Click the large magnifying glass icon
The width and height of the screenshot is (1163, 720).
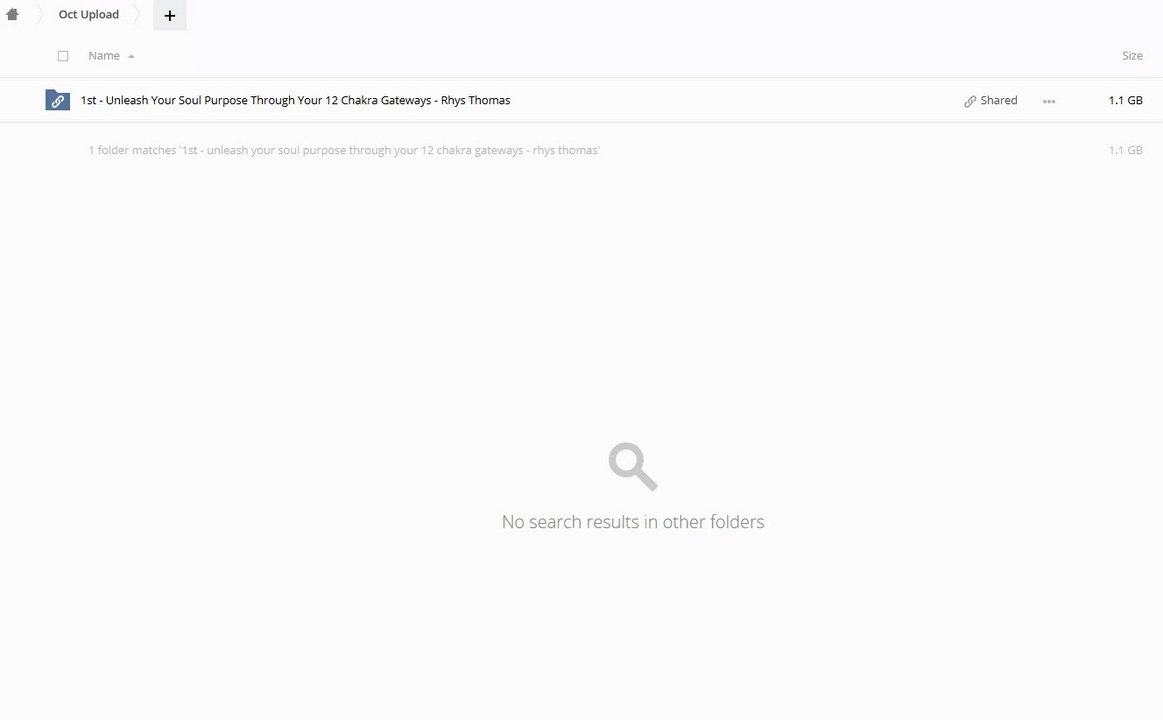632,466
